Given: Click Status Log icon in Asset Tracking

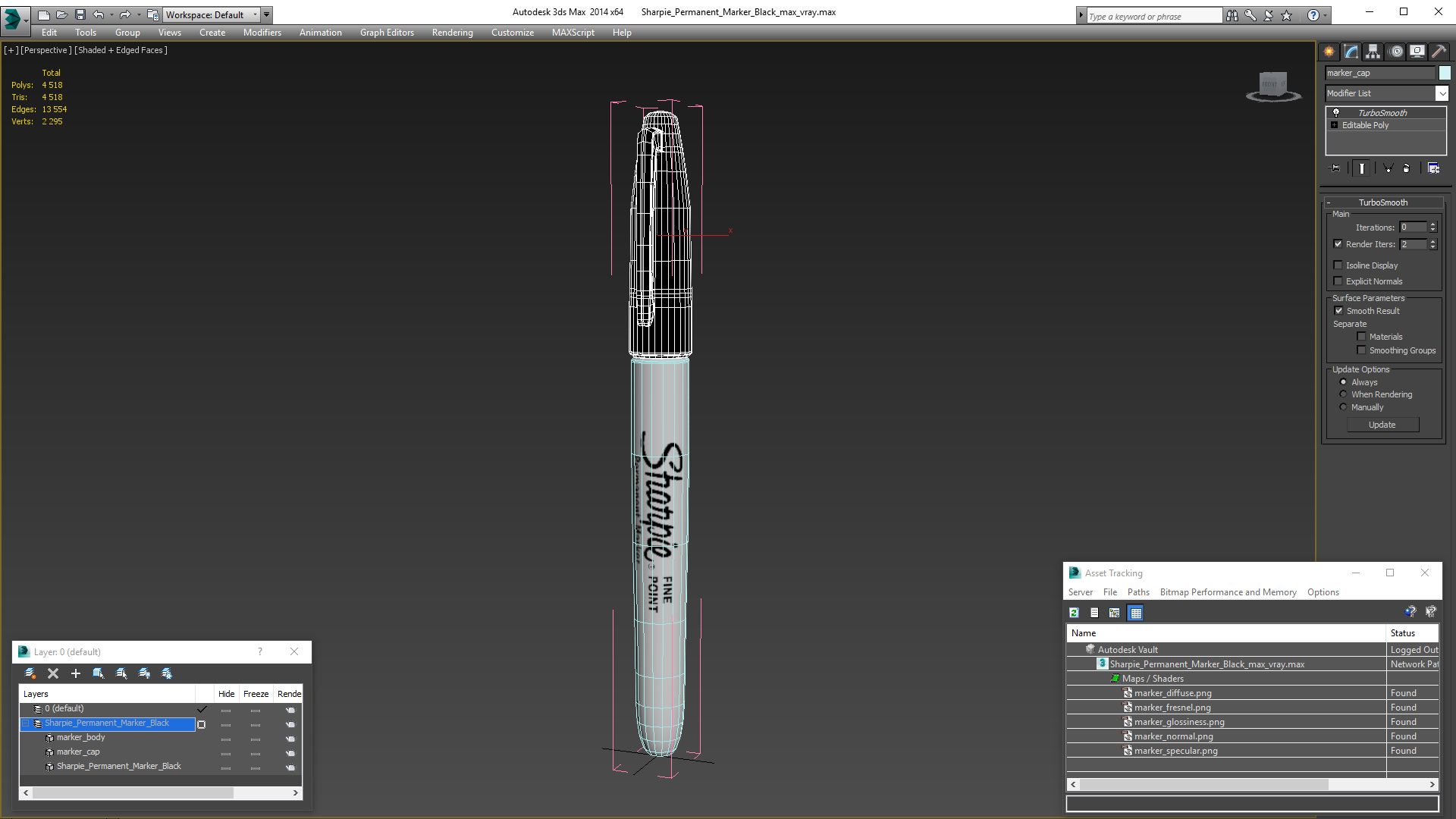Looking at the screenshot, I should (1094, 613).
